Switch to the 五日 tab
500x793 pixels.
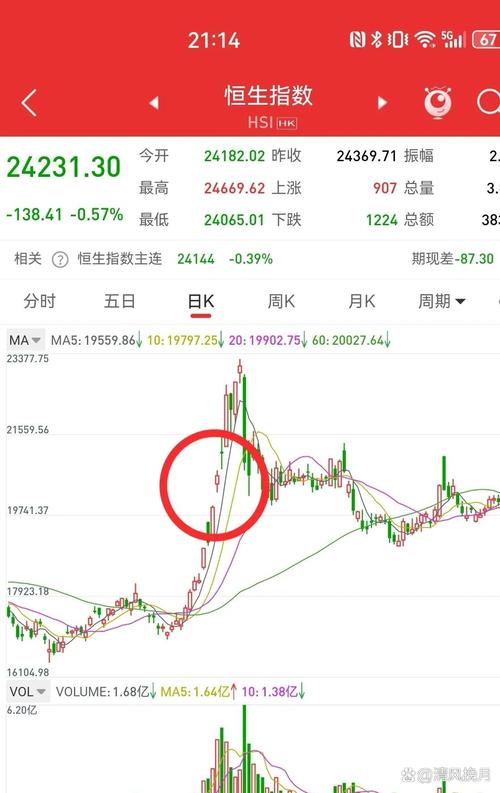[x=120, y=301]
